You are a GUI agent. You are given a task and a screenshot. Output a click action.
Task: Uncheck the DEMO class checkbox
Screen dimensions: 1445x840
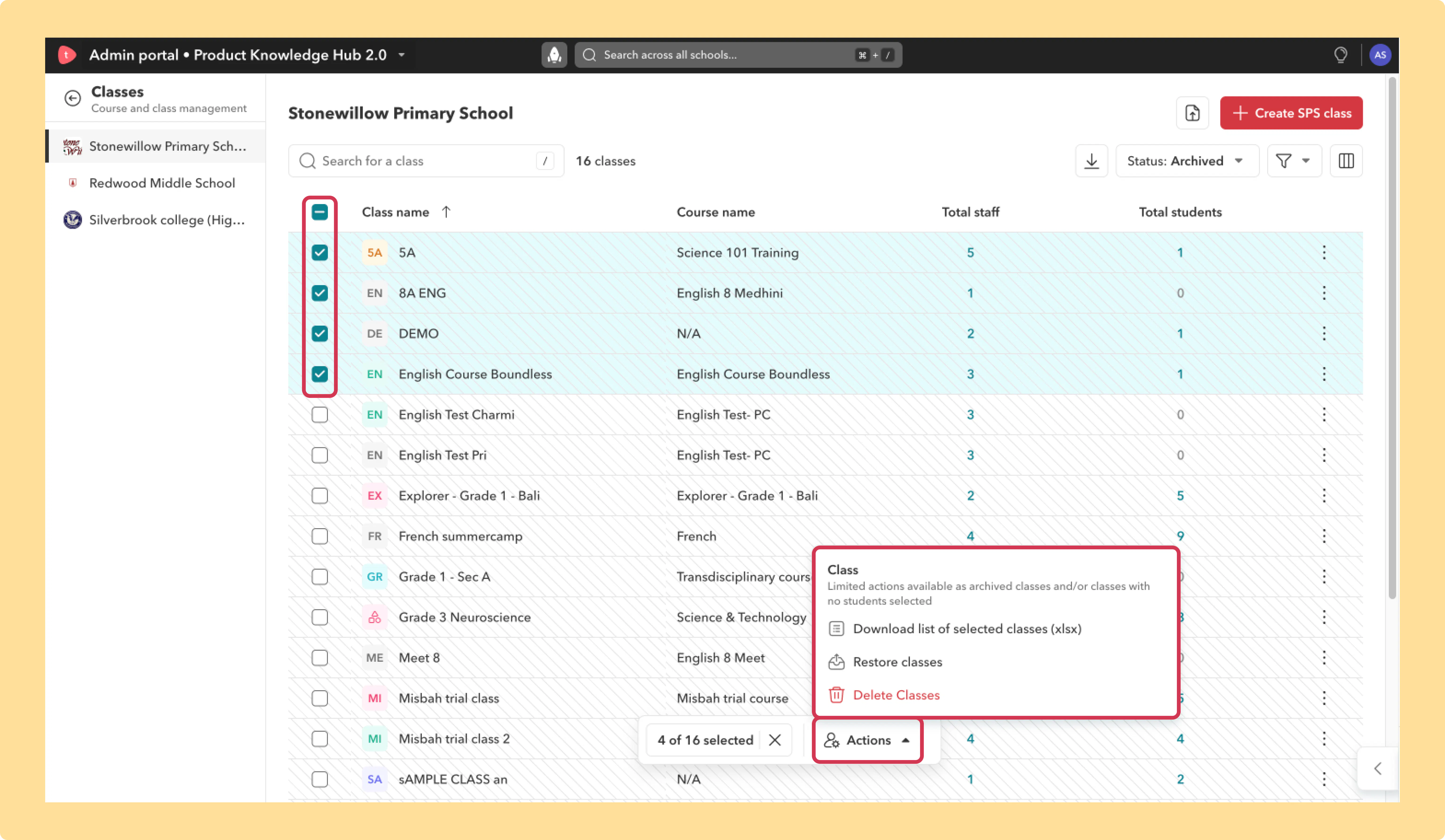320,334
